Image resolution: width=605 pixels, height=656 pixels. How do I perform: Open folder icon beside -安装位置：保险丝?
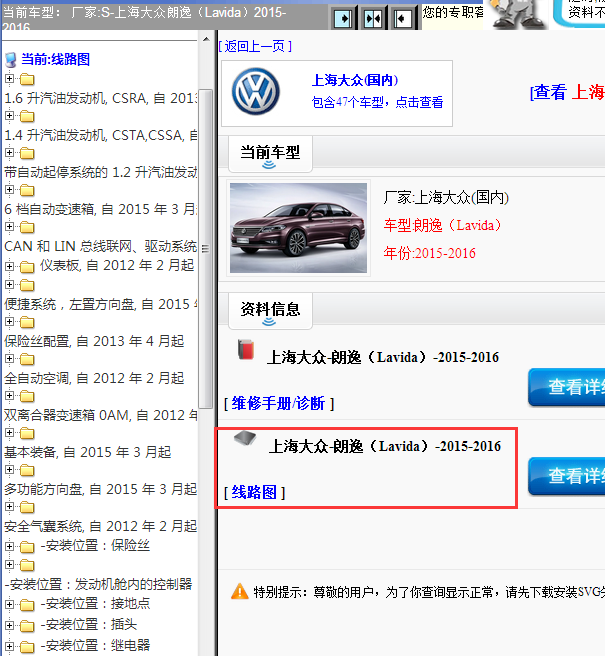[27, 547]
